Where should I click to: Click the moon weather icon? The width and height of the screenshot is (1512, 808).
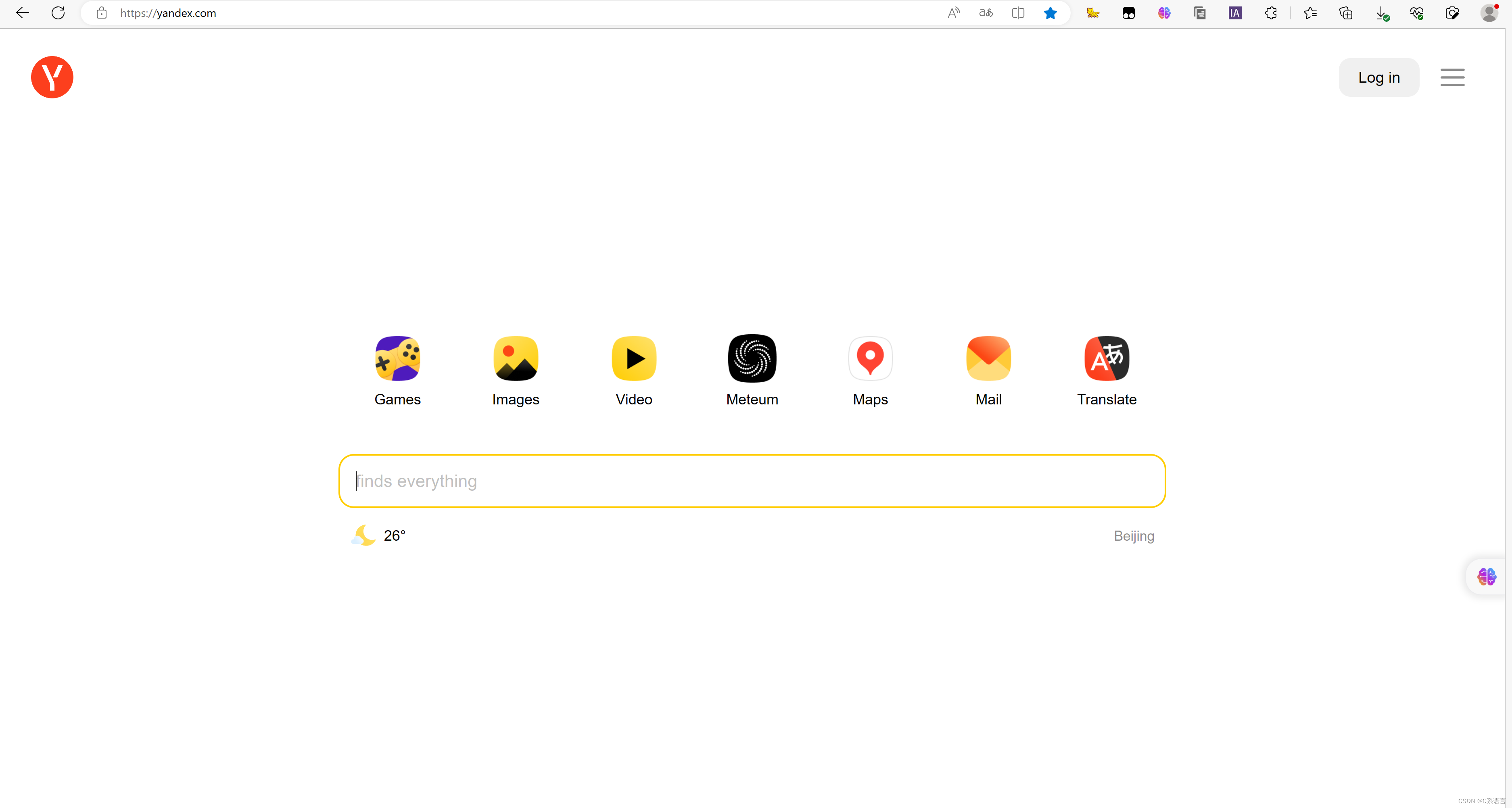click(x=363, y=535)
